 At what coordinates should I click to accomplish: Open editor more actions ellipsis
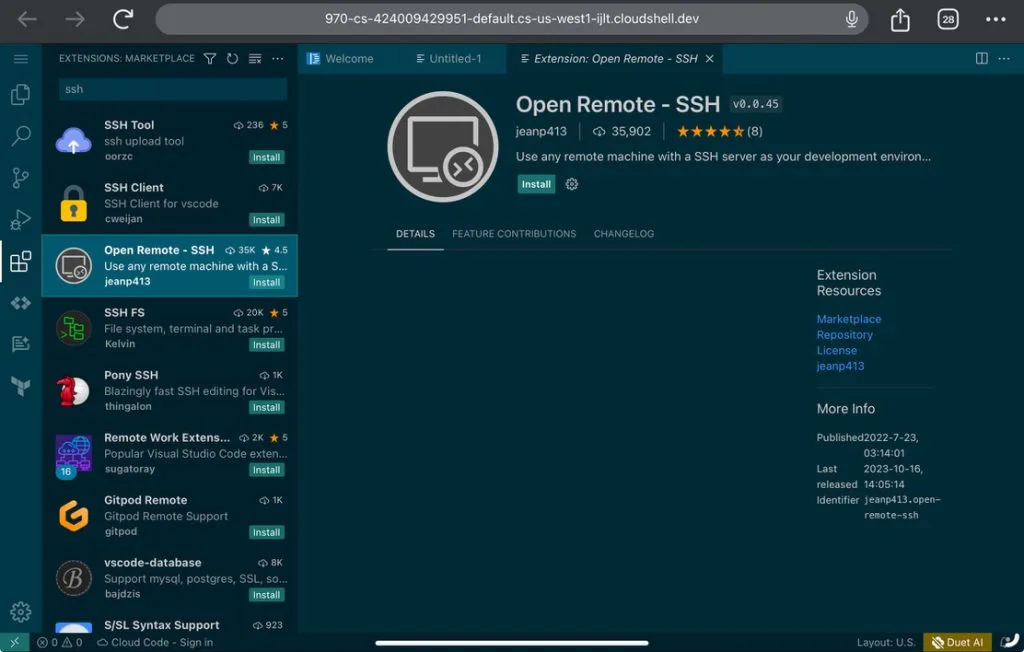(x=1004, y=59)
